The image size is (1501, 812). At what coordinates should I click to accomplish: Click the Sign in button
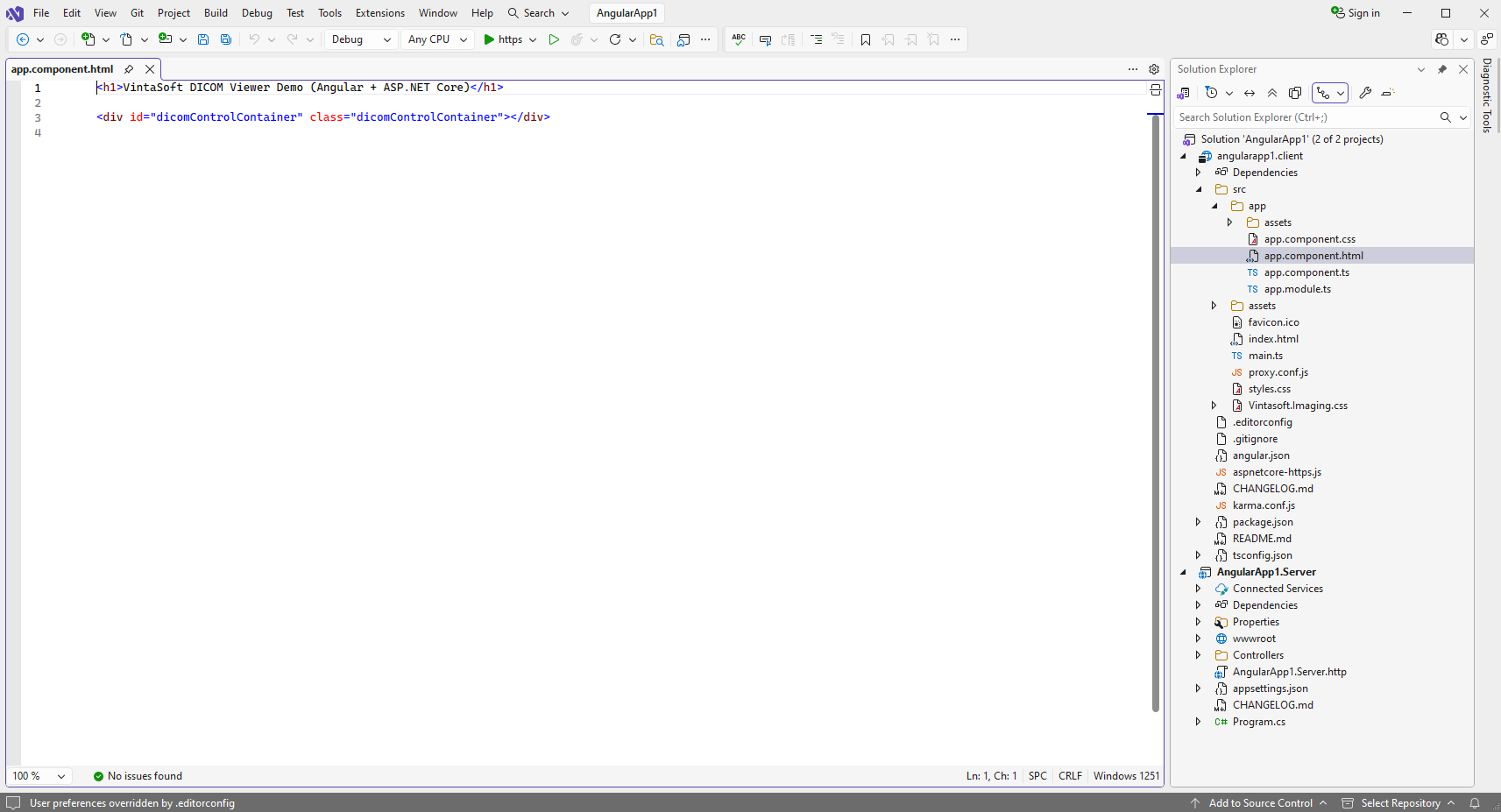click(1356, 13)
